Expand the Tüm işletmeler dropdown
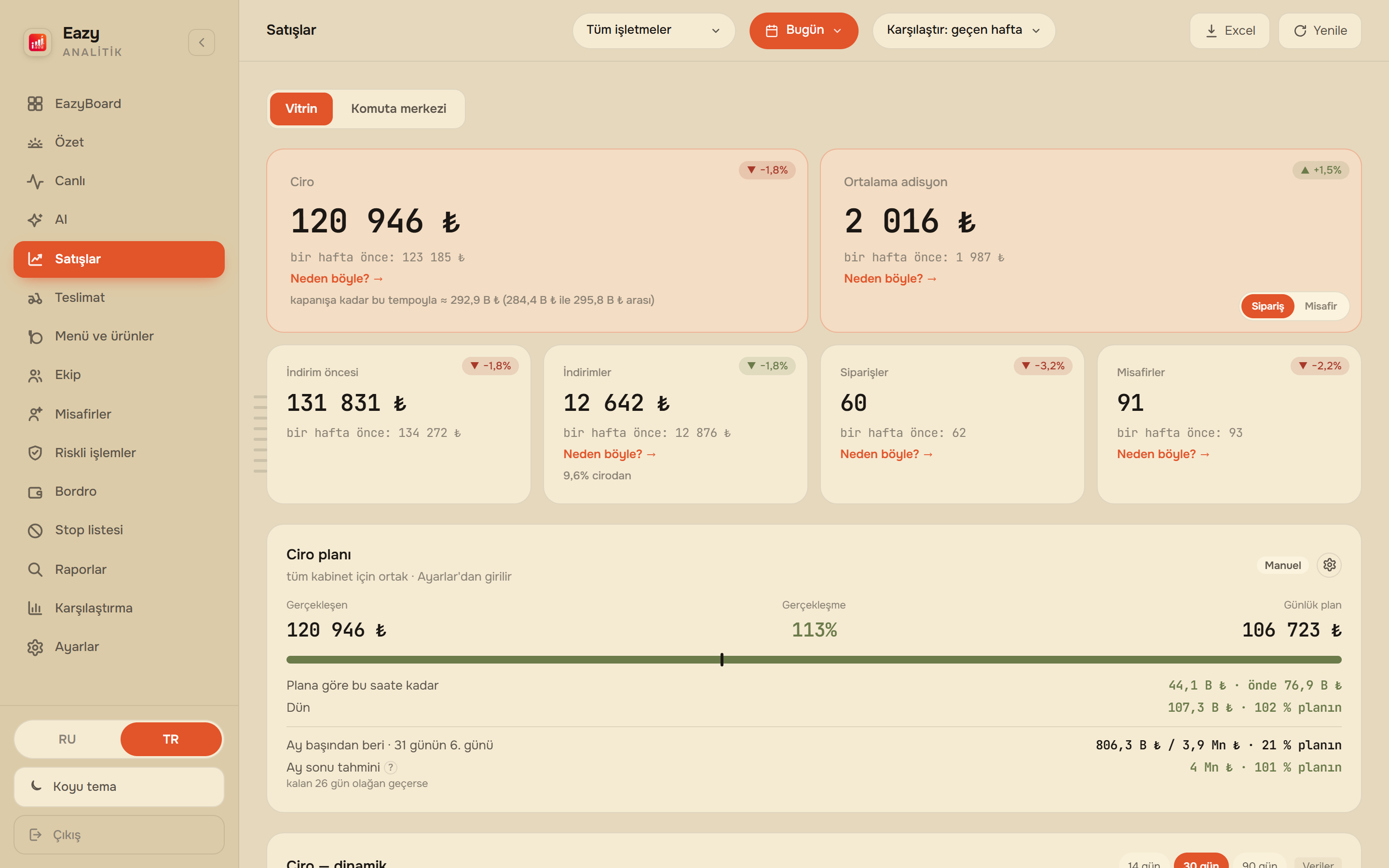Viewport: 1389px width, 868px height. (x=654, y=30)
